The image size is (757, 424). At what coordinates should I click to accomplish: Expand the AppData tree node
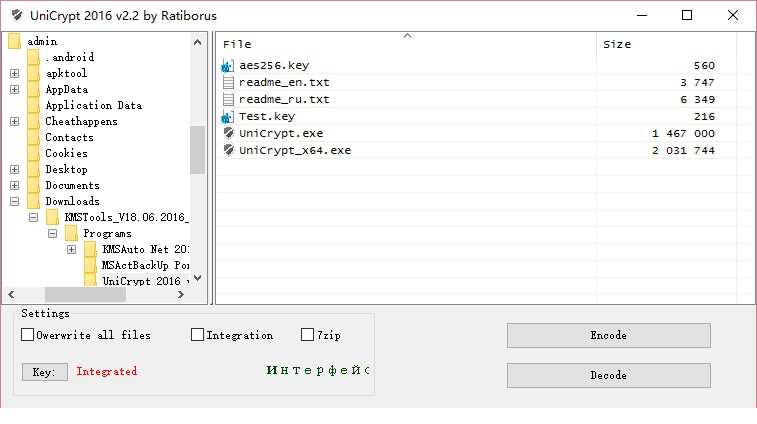tap(14, 89)
